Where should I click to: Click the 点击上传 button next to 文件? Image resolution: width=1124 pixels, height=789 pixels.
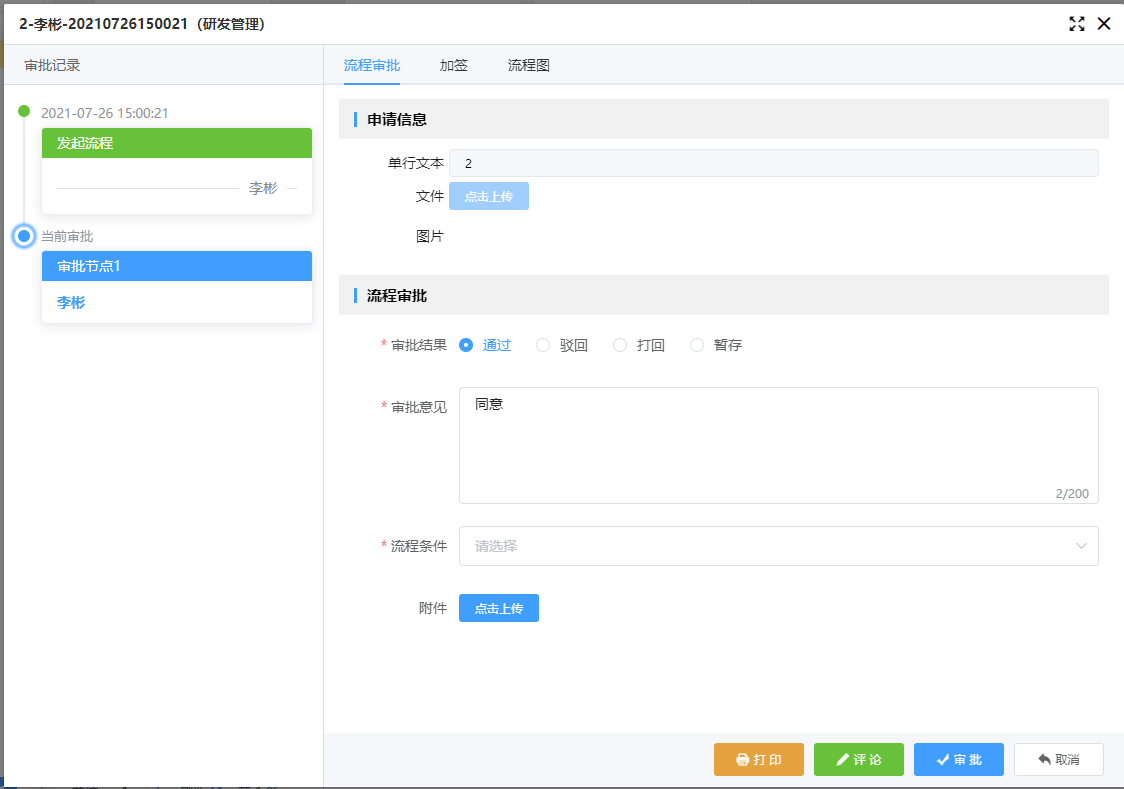pos(489,196)
